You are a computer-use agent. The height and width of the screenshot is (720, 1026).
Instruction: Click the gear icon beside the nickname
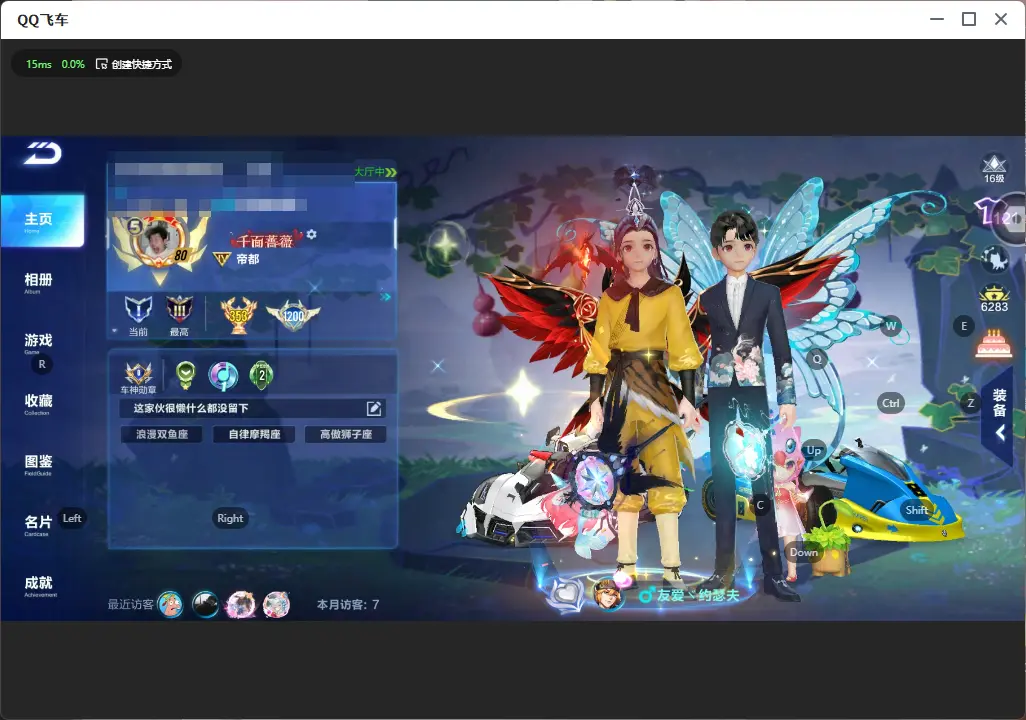pos(311,234)
